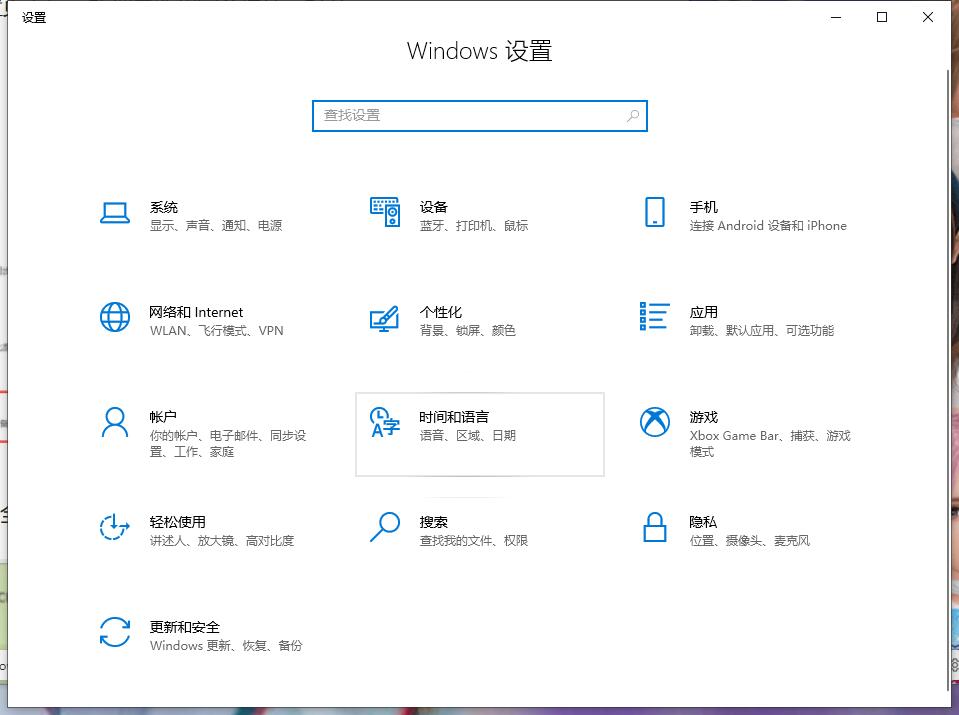959x715 pixels.
Task: Open the 手机 (Phone) settings icon
Action: tap(655, 212)
